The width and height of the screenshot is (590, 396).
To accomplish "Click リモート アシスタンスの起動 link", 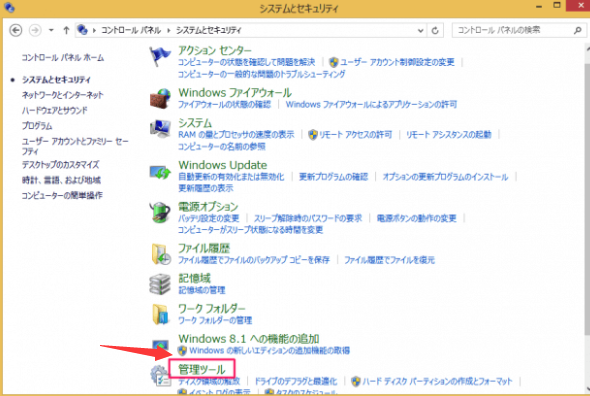I will [x=449, y=134].
